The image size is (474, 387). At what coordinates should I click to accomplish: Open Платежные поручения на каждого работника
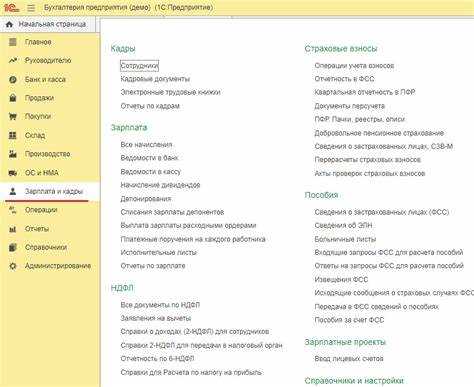[193, 239]
